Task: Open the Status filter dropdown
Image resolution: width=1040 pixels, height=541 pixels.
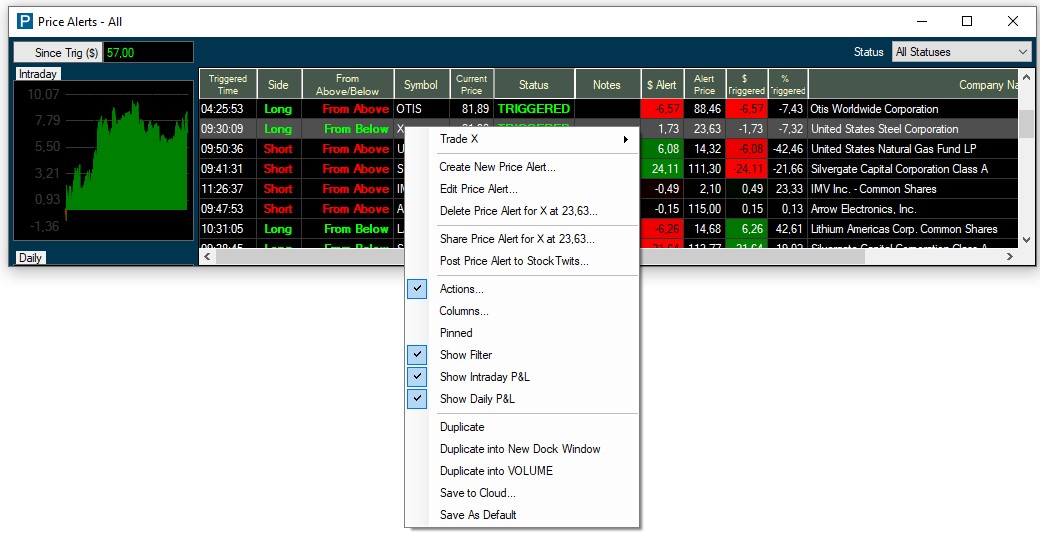Action: [960, 52]
